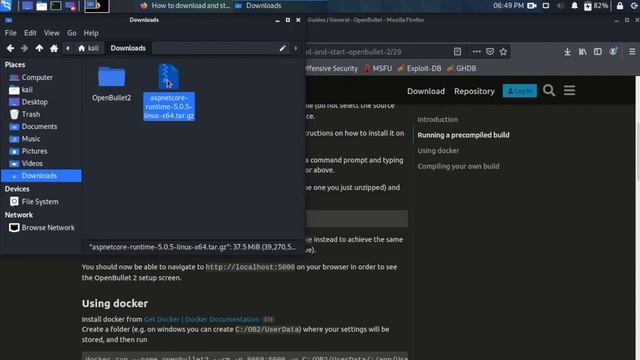This screenshot has width=640, height=360.
Task: Toggle the Firefox sidebar icon
Action: pos(598,52)
